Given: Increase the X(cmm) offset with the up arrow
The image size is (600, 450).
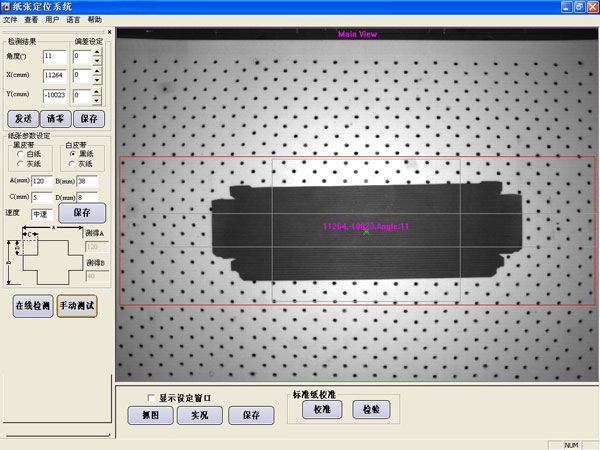Looking at the screenshot, I should click(x=97, y=72).
